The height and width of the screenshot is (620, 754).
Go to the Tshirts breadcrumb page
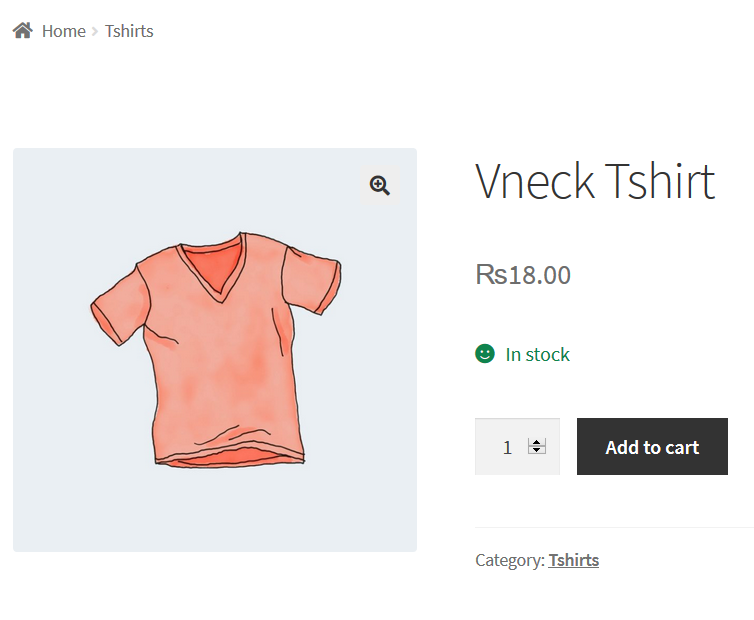pyautogui.click(x=129, y=31)
